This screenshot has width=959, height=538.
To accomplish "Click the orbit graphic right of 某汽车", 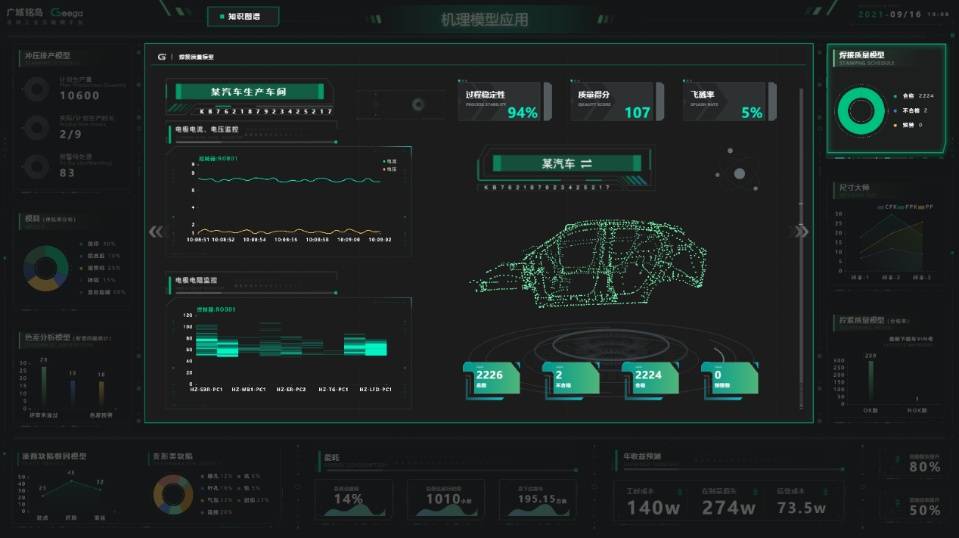I will tap(737, 171).
